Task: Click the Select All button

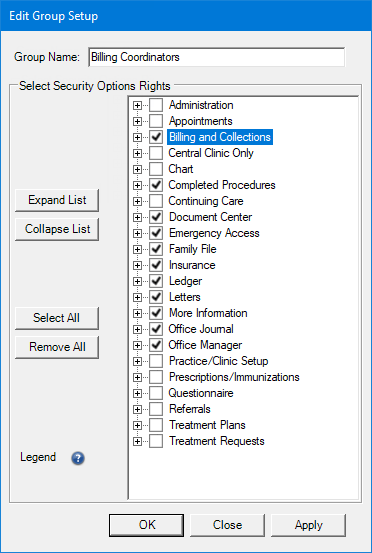Action: click(x=57, y=318)
